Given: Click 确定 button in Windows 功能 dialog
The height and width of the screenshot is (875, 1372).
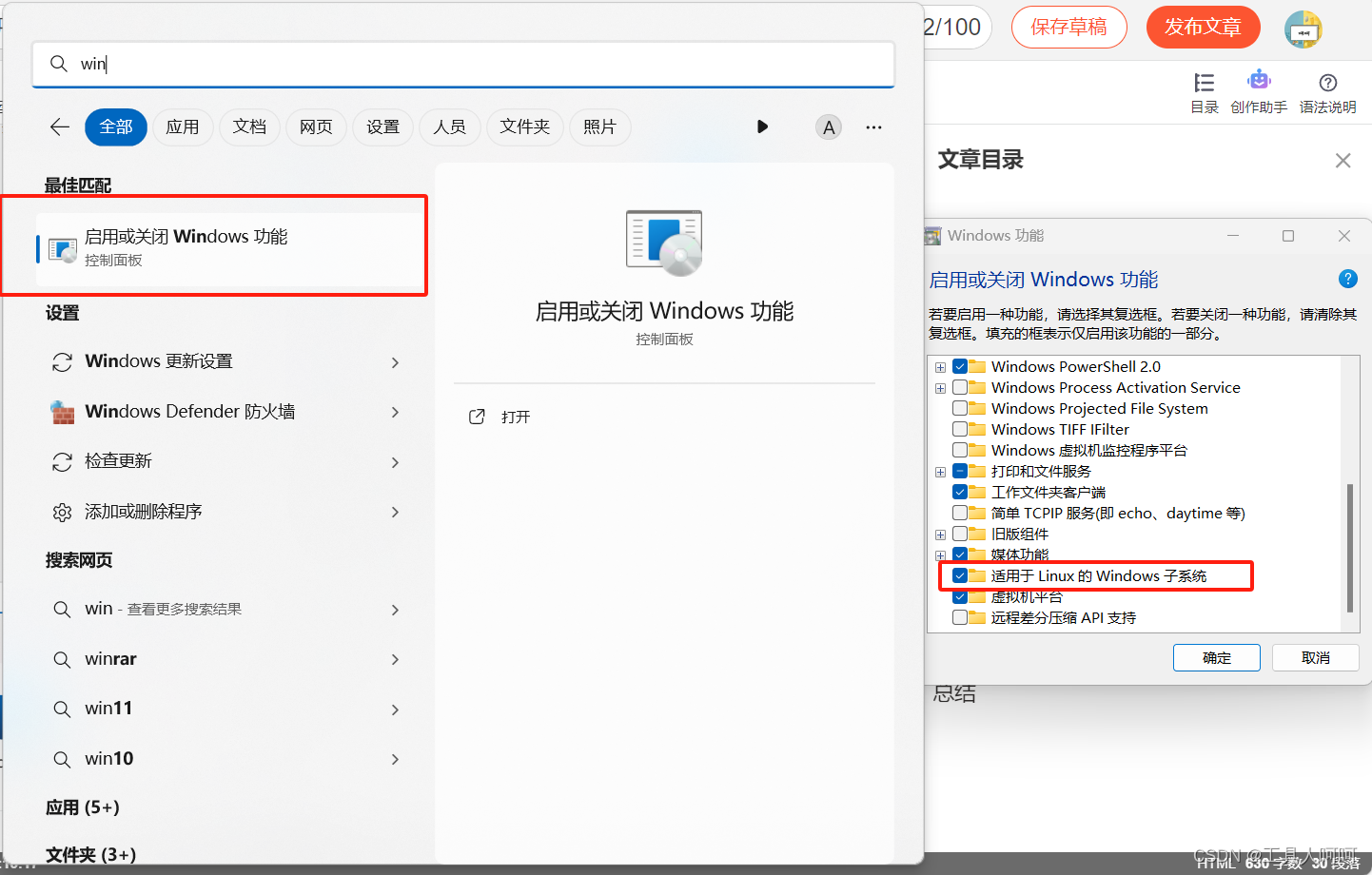Looking at the screenshot, I should [1216, 657].
